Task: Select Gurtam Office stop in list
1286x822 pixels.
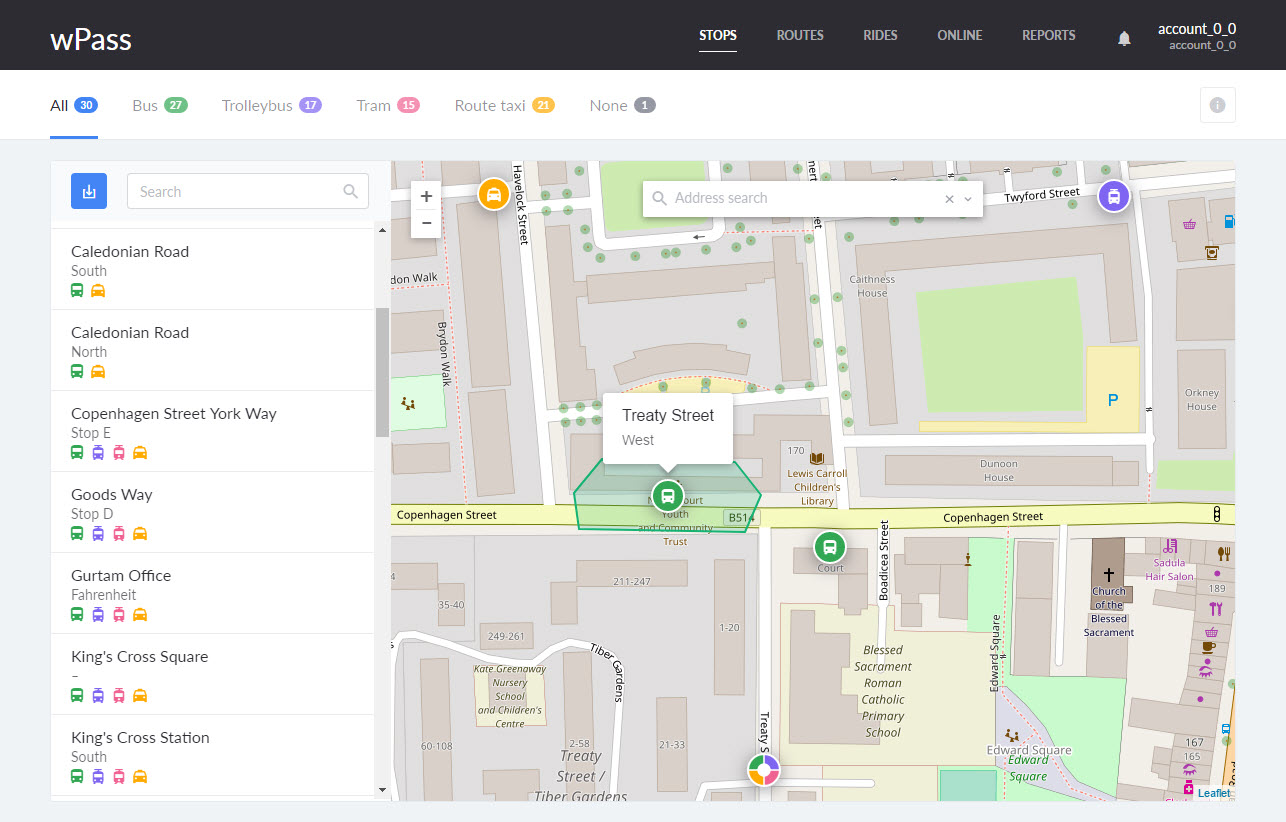Action: point(121,576)
